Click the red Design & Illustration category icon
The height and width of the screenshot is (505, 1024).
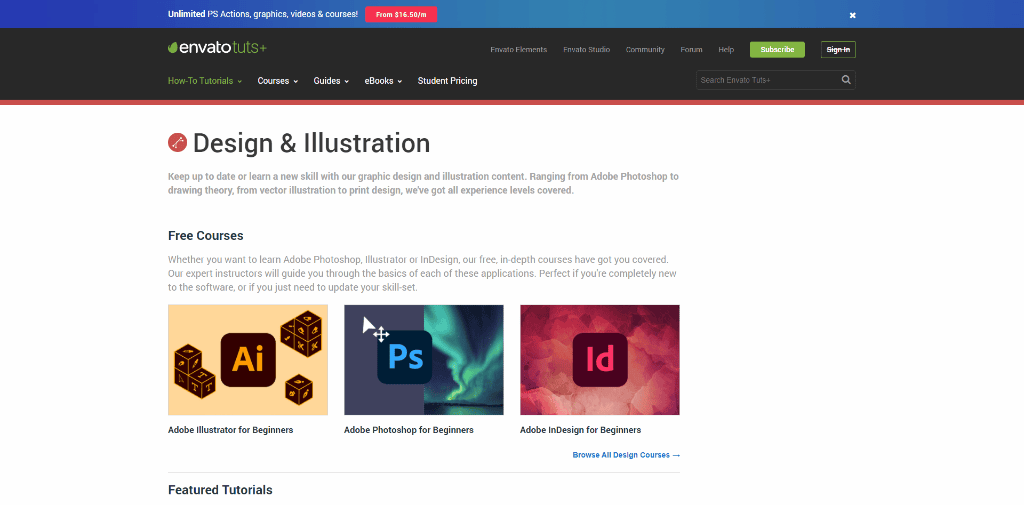(x=178, y=142)
